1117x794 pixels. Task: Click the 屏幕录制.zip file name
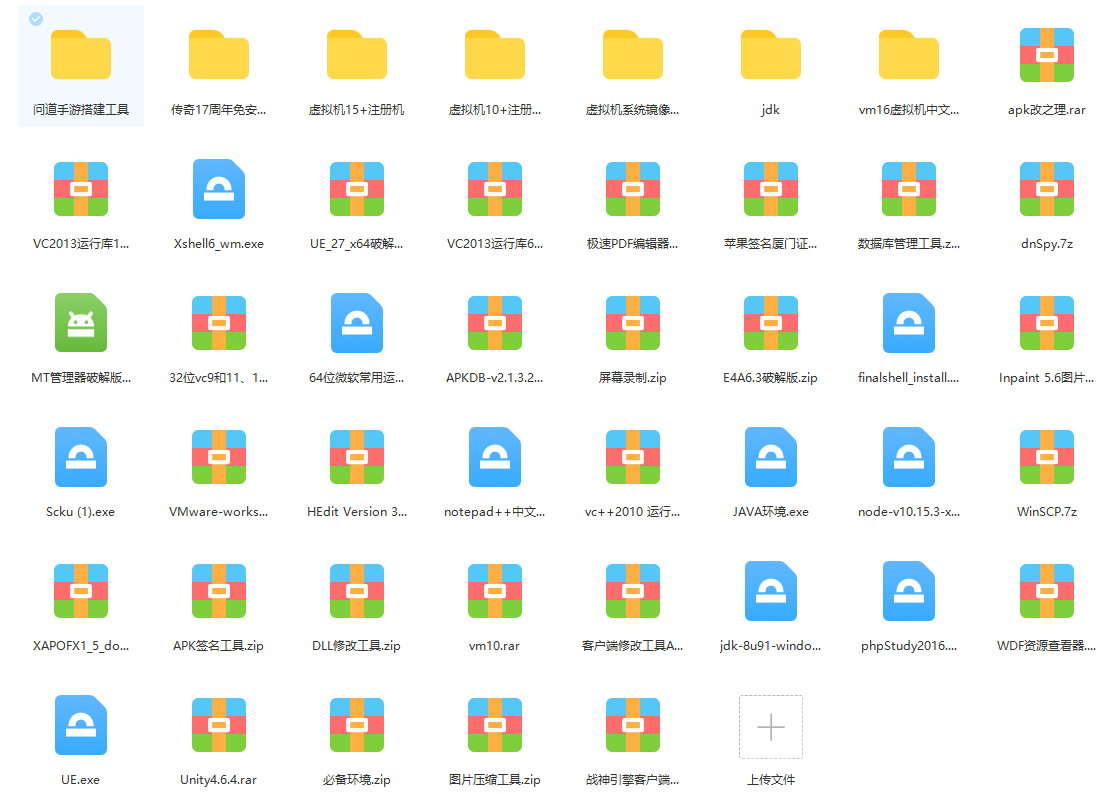[633, 377]
